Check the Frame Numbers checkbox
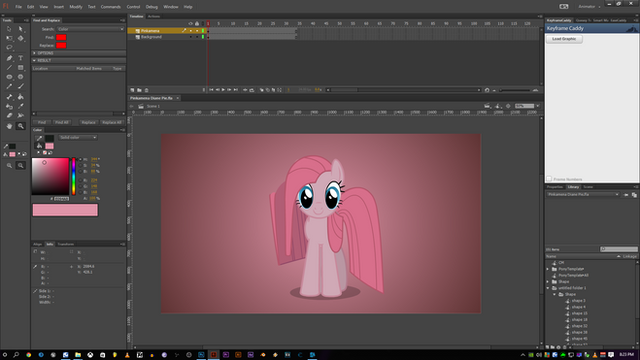This screenshot has width=640, height=360. (549, 179)
